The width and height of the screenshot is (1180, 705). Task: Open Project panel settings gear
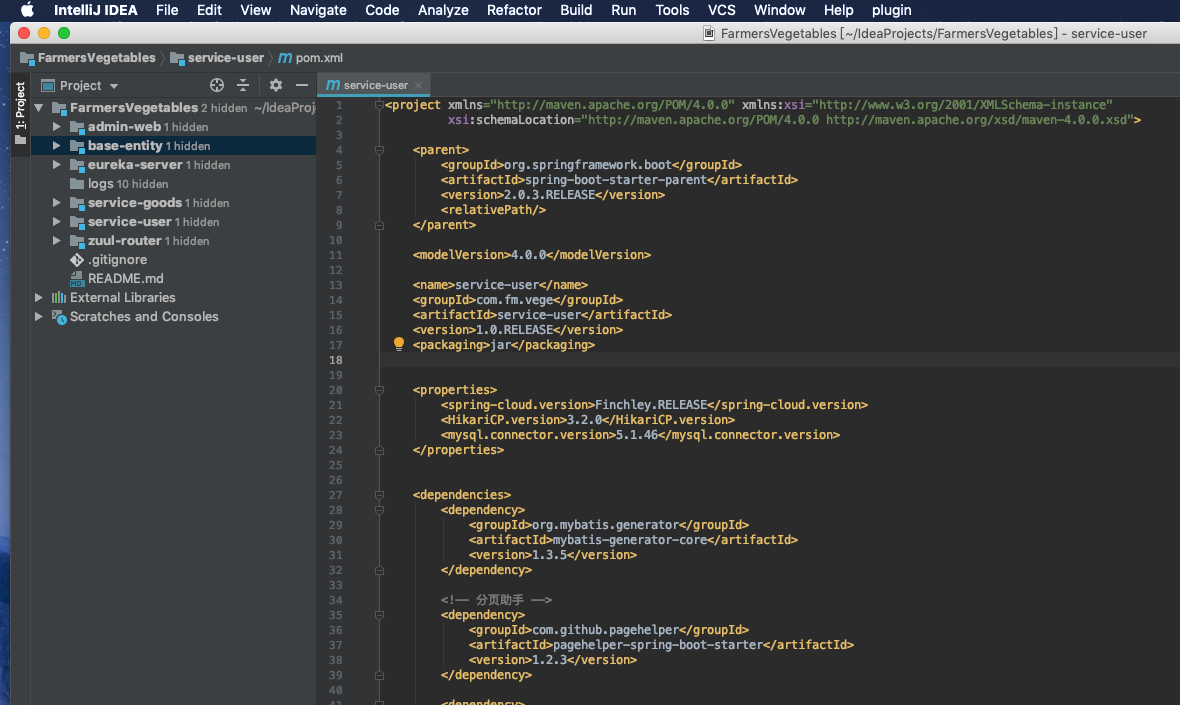pos(276,86)
